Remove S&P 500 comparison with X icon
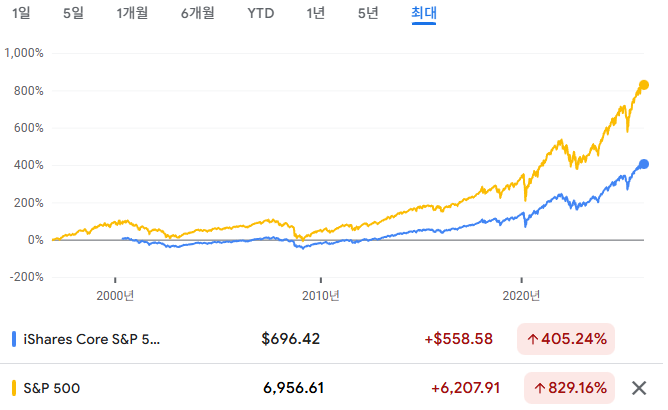 640,387
